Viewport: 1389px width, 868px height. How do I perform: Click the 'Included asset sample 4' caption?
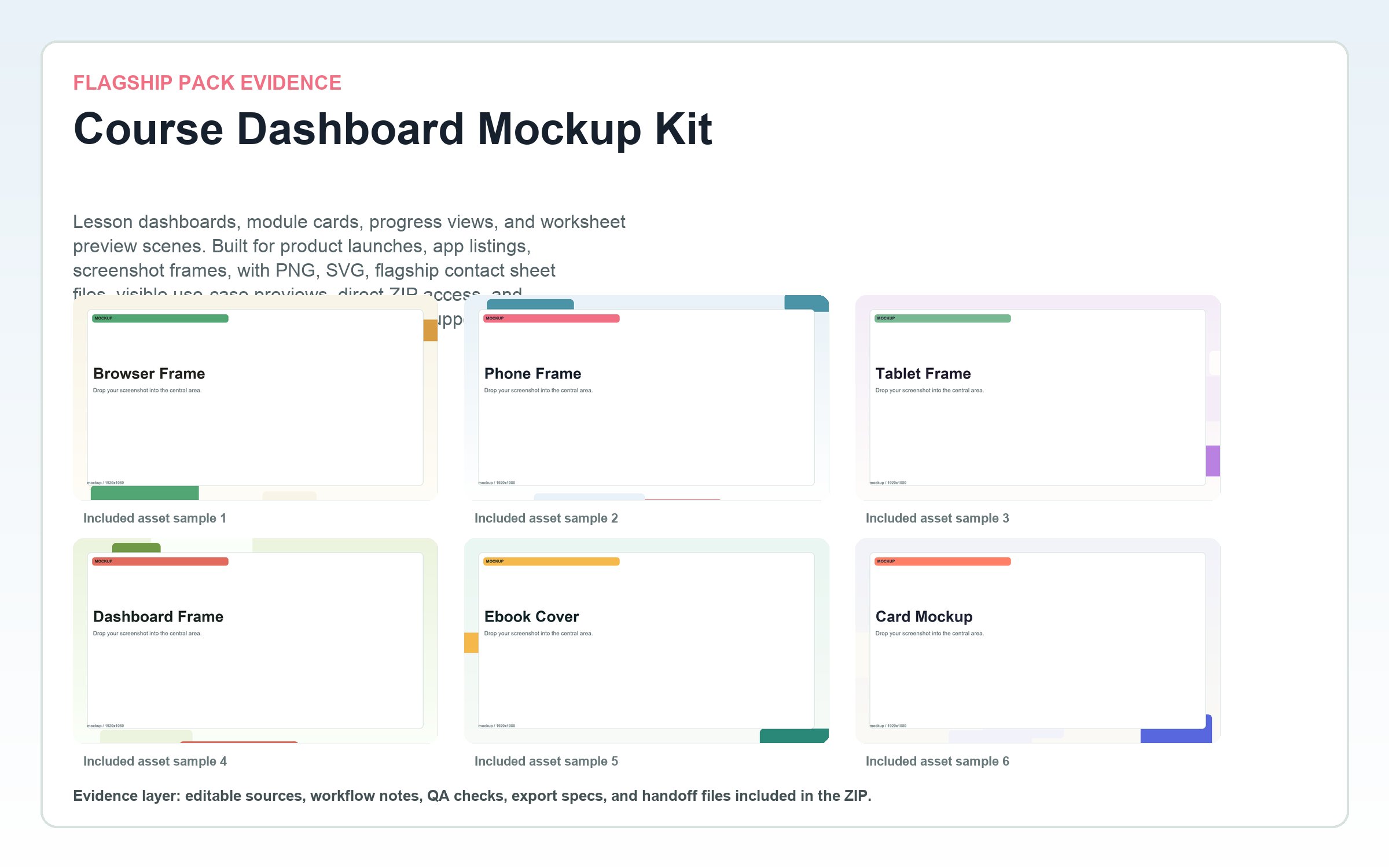[x=155, y=762]
